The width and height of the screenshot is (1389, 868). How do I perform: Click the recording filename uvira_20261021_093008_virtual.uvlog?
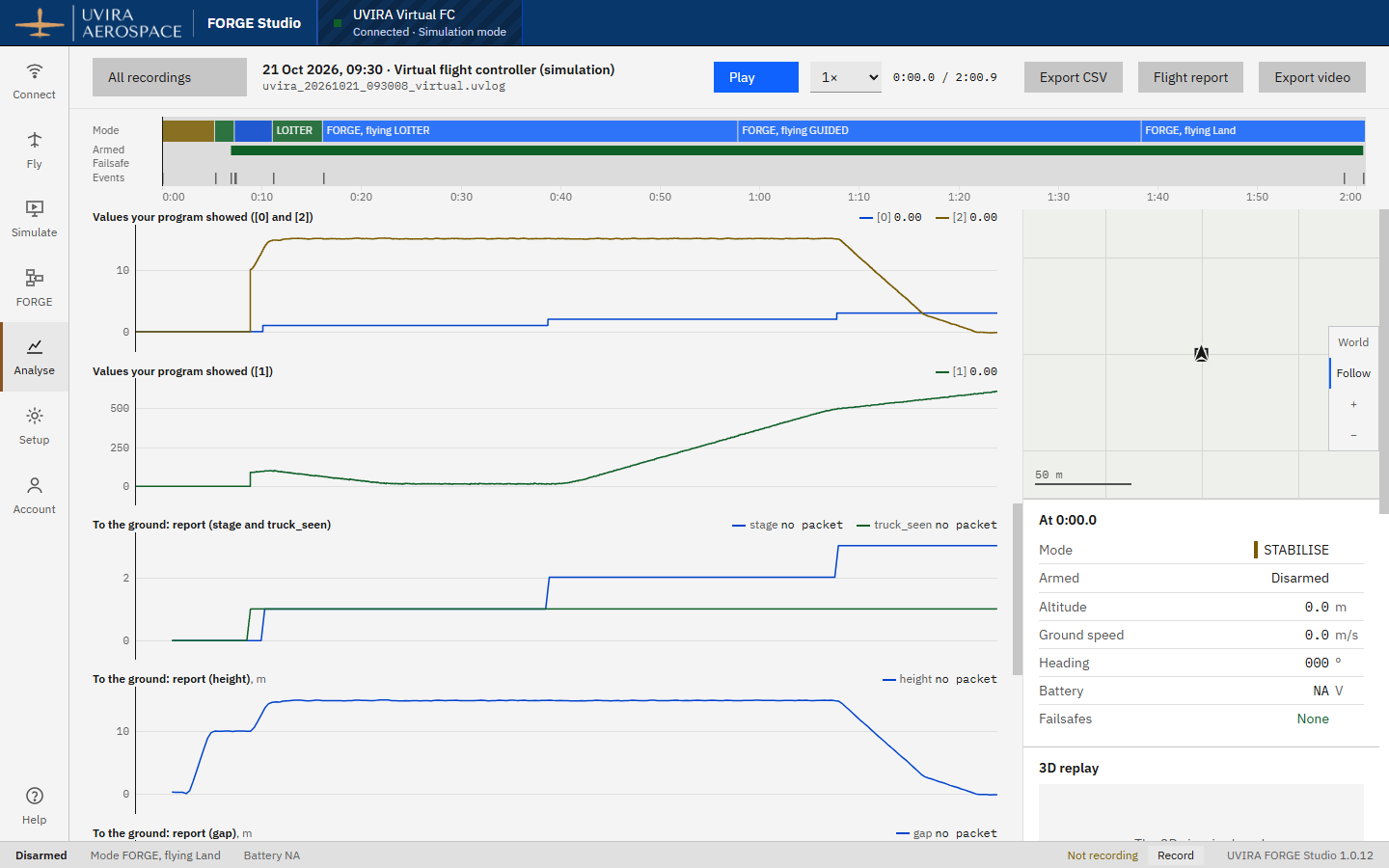pos(384,86)
